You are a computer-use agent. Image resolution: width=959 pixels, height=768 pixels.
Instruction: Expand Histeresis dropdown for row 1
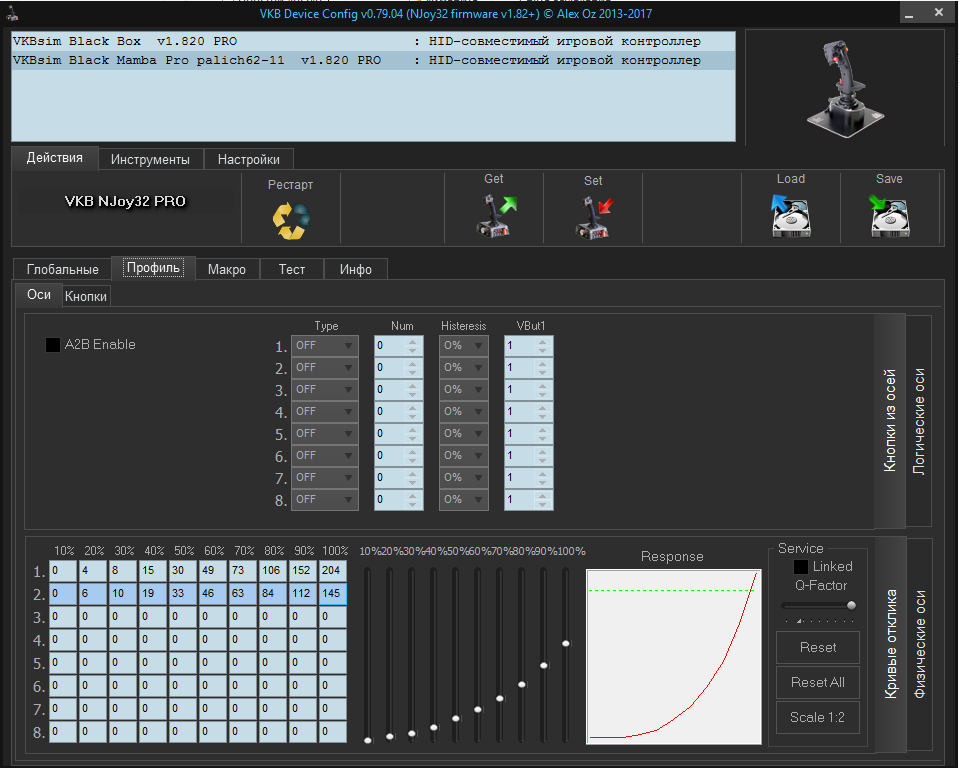click(x=464, y=346)
